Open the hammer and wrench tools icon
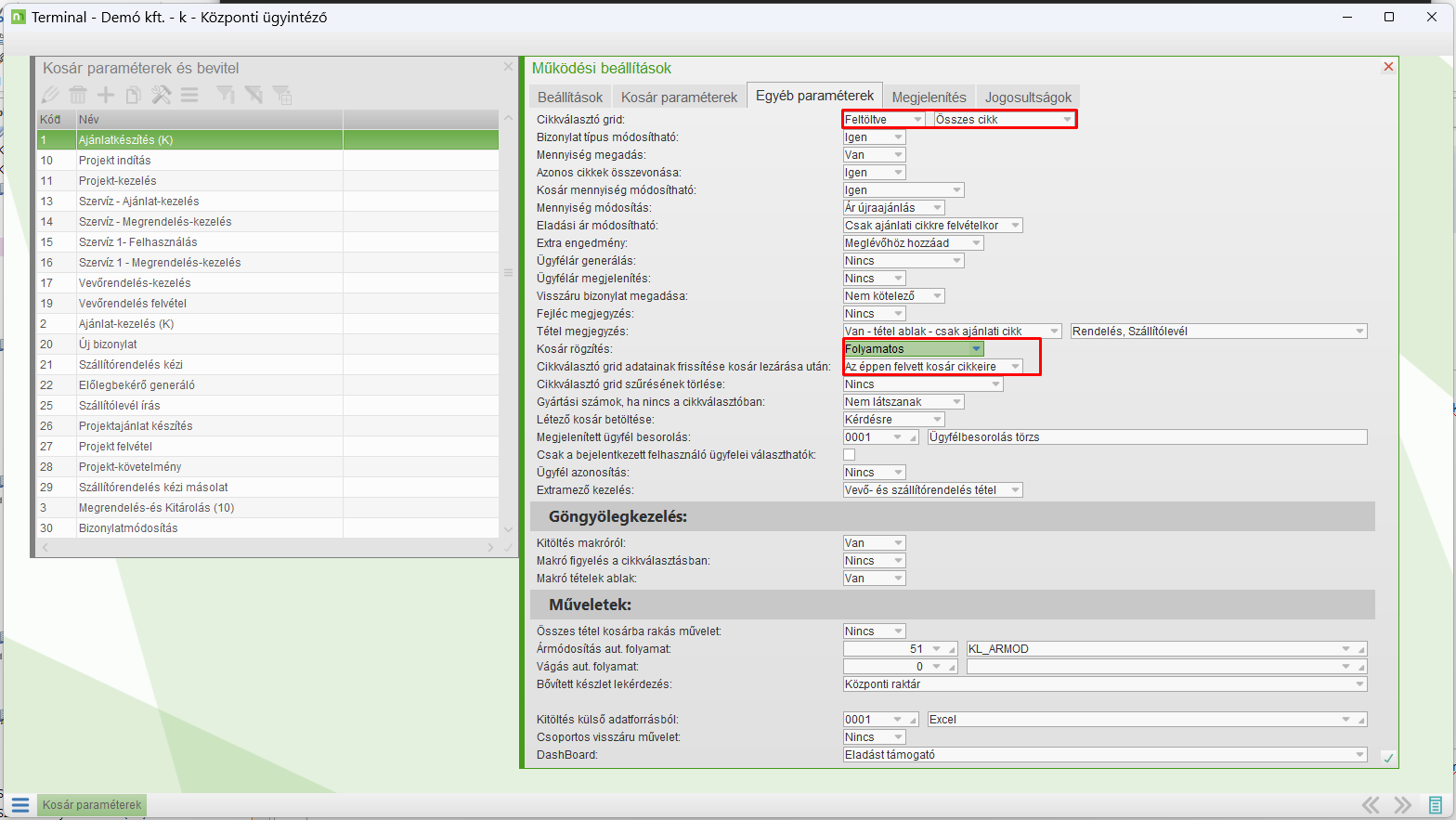1456x820 pixels. point(162,95)
